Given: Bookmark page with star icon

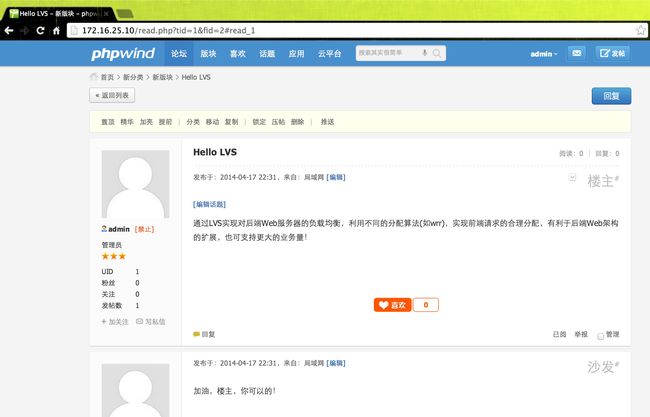Looking at the screenshot, I should point(640,30).
